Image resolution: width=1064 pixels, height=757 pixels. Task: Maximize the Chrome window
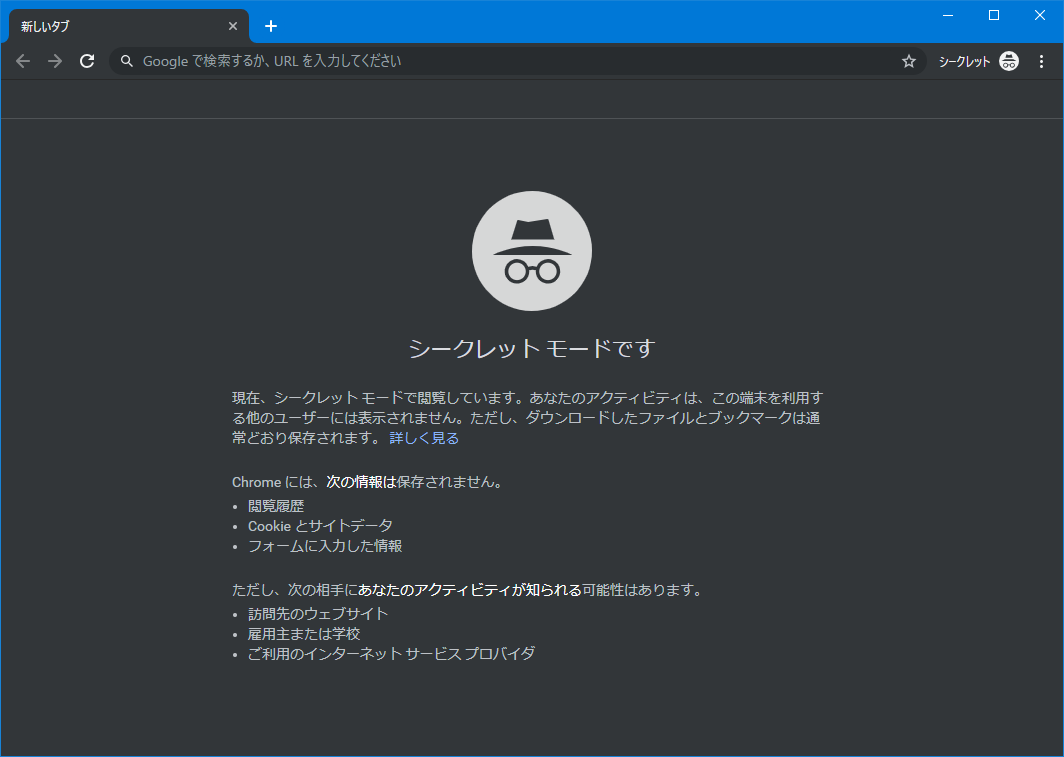tap(993, 14)
